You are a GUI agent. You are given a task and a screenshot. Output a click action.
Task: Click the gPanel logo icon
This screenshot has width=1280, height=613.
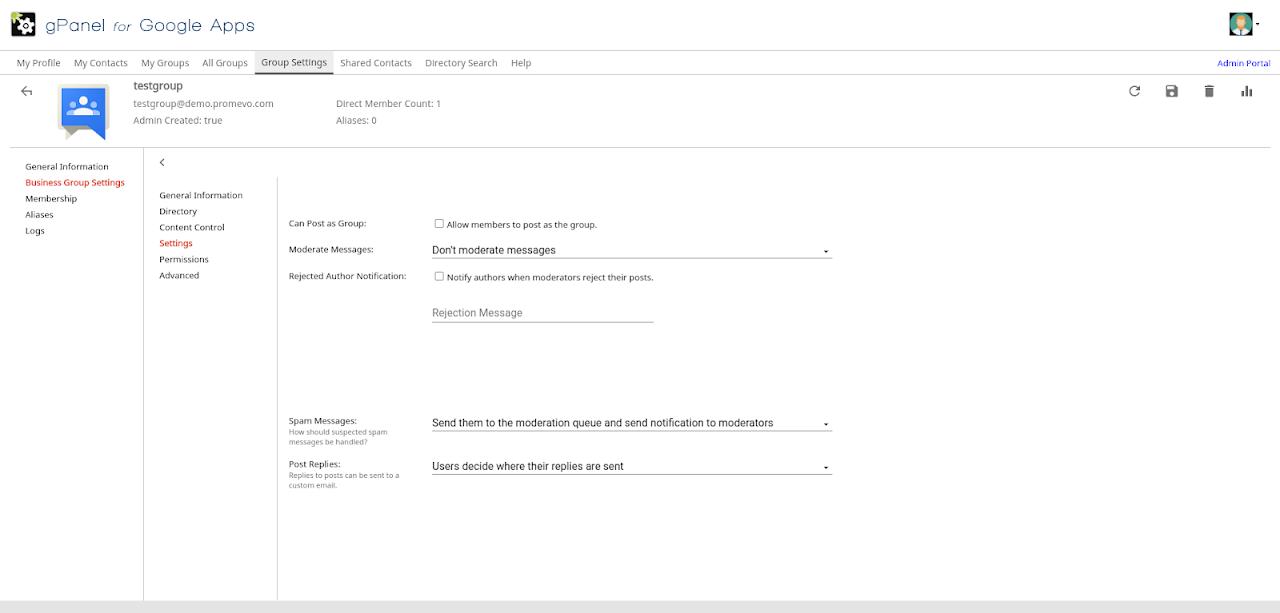point(23,25)
